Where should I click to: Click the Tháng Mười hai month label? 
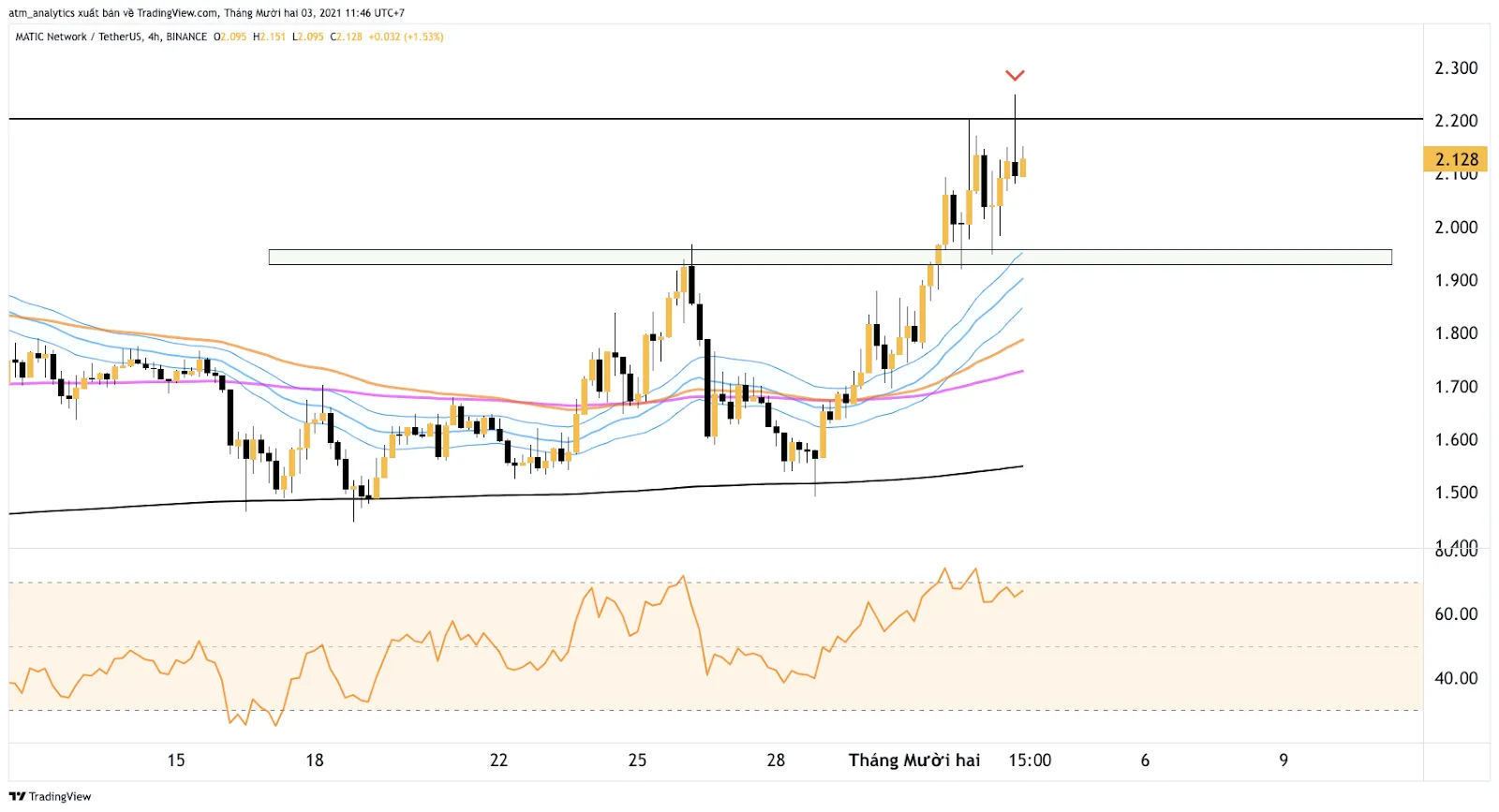[914, 760]
